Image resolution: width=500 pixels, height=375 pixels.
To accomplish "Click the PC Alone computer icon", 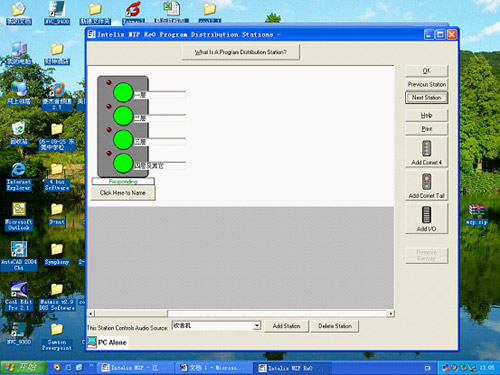I will [92, 342].
